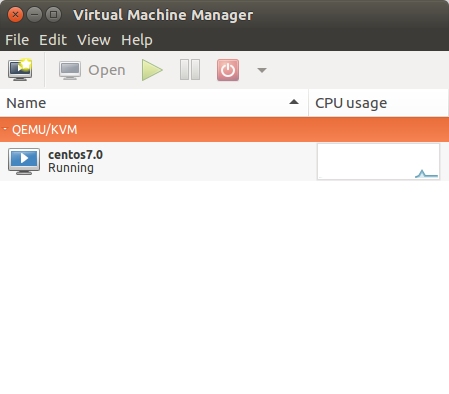Open the shutdown options dropdown arrow
The width and height of the screenshot is (449, 394).
(x=262, y=70)
